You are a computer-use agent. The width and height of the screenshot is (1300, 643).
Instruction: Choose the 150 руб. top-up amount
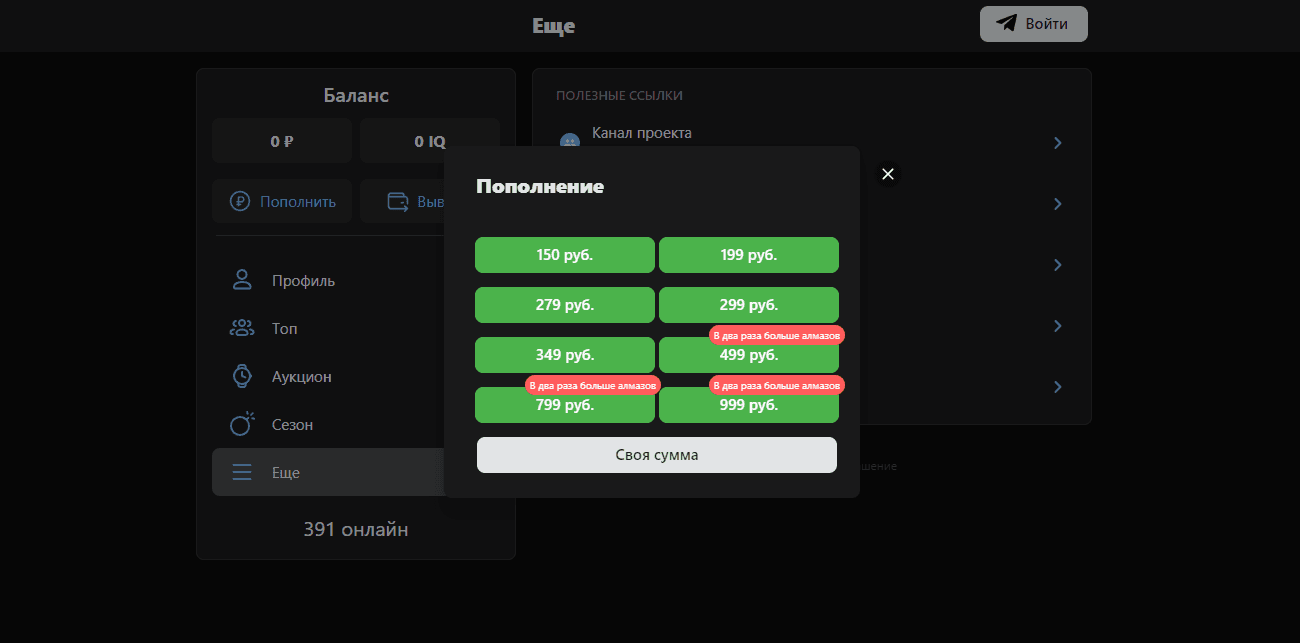[x=564, y=255]
